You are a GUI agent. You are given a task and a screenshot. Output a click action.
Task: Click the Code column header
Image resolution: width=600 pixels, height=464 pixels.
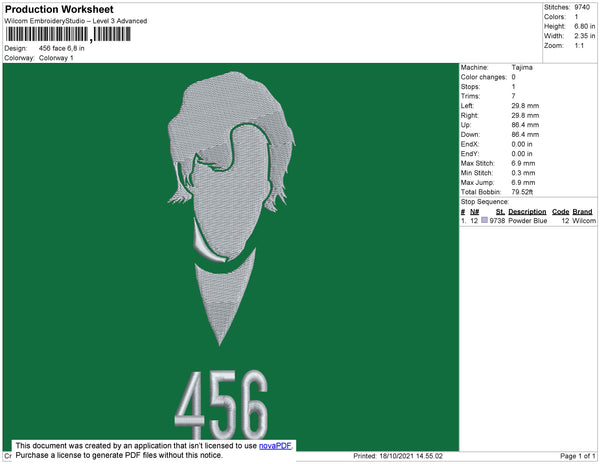(x=560, y=212)
